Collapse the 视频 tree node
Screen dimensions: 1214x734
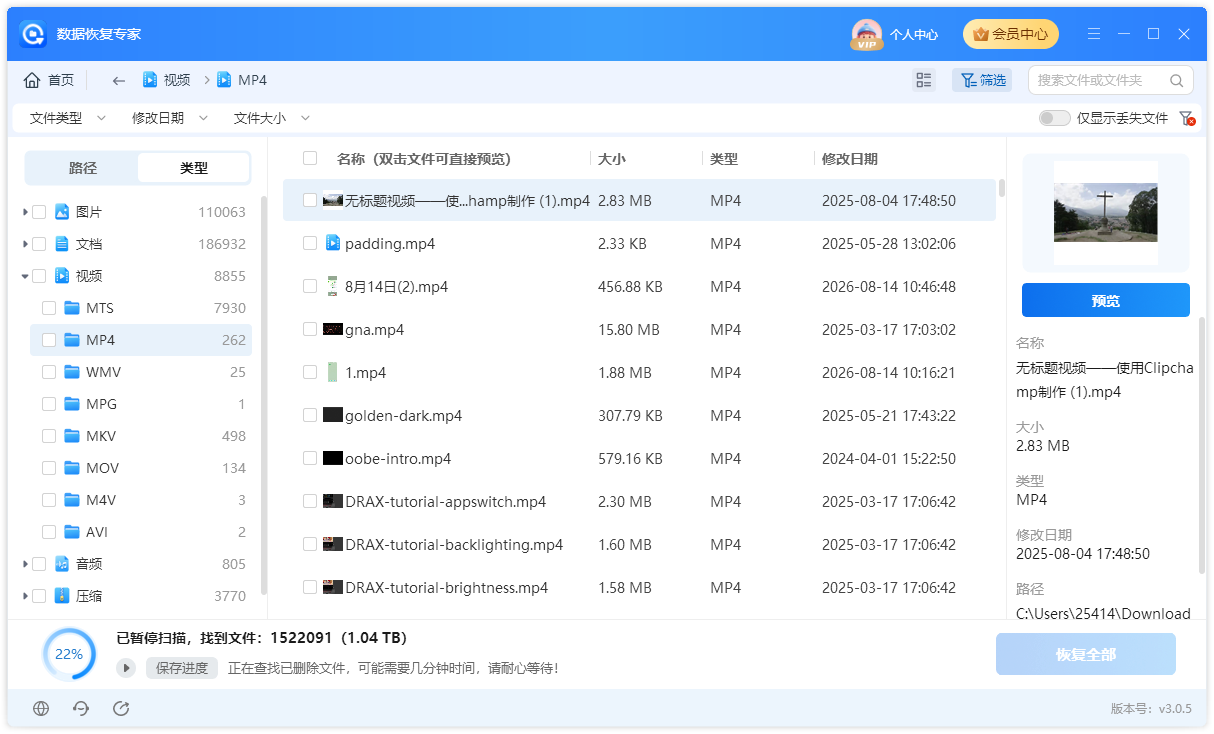click(24, 276)
